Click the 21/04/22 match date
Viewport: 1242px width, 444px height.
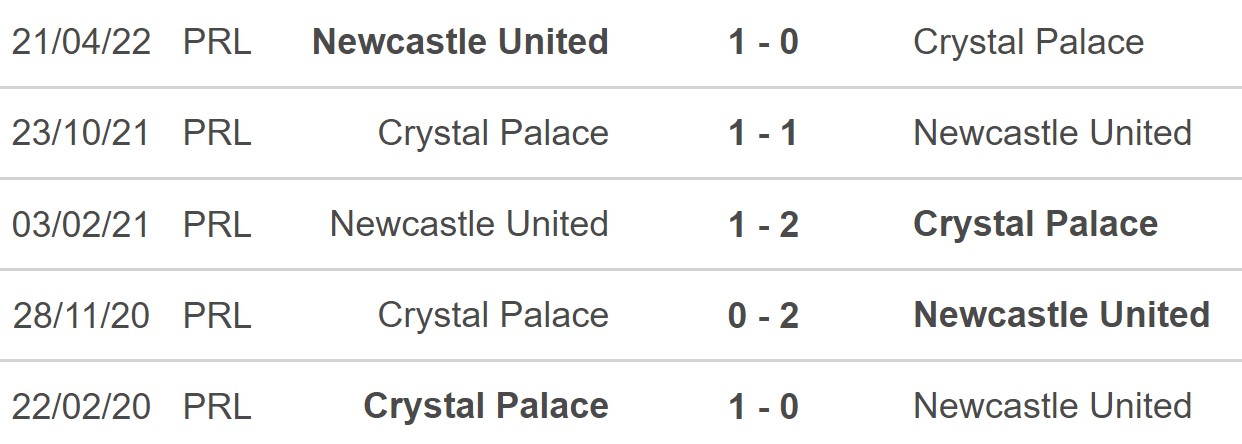click(80, 42)
